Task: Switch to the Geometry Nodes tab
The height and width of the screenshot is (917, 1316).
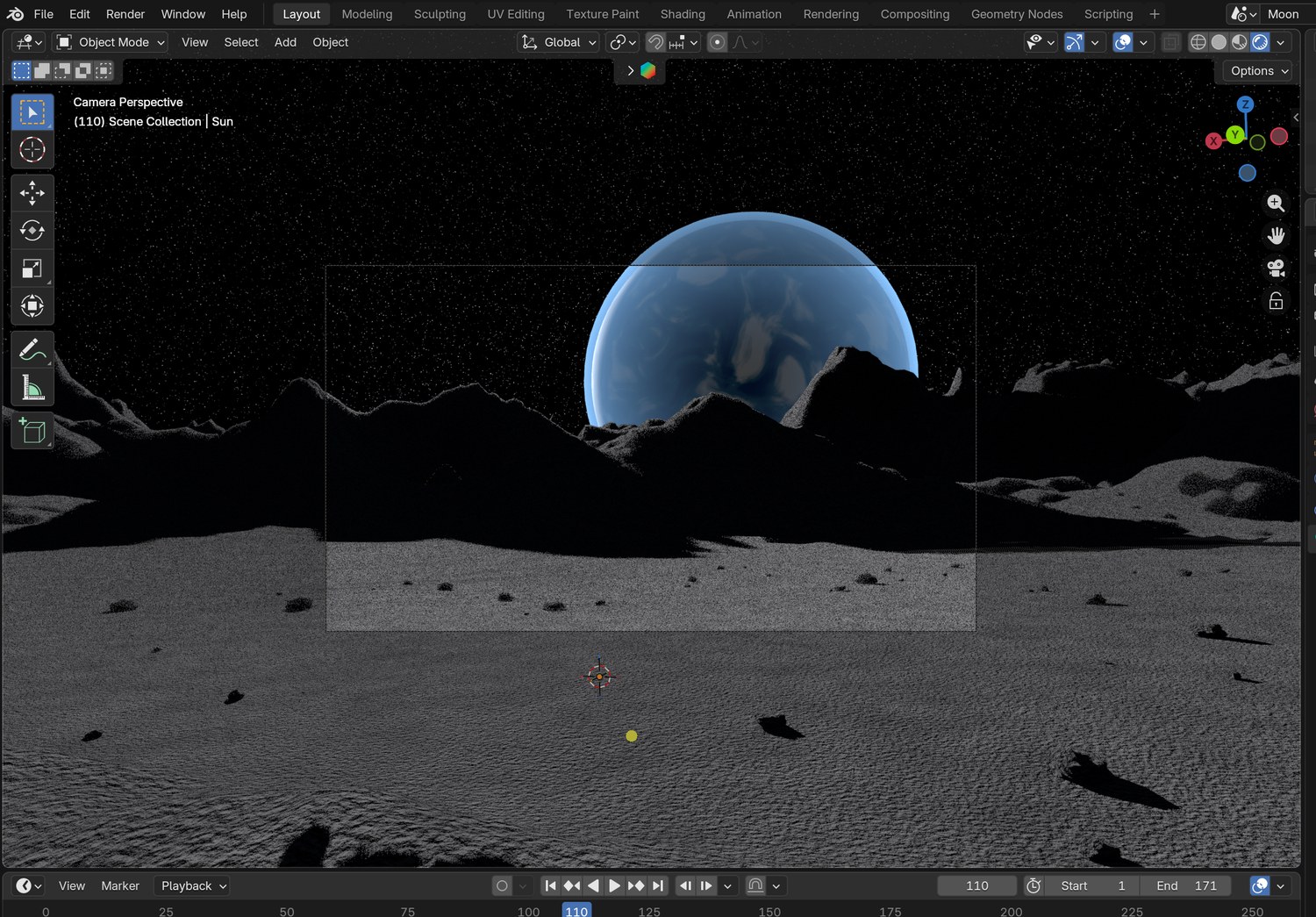Action: (x=1017, y=14)
